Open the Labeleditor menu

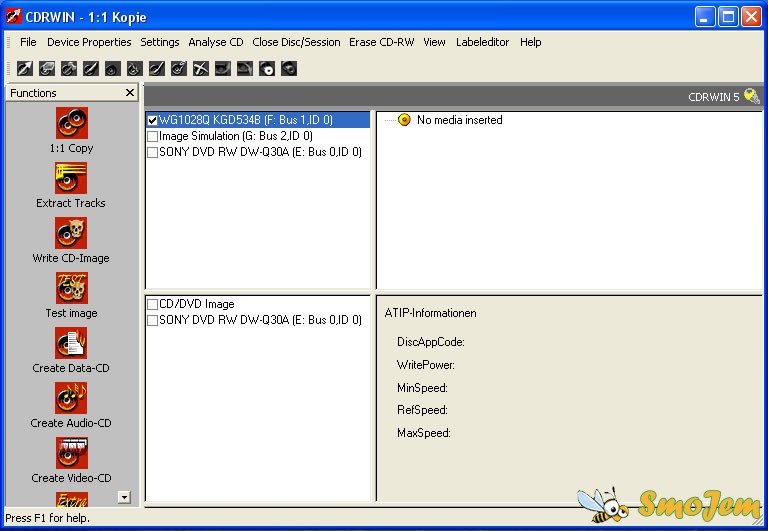pos(482,42)
